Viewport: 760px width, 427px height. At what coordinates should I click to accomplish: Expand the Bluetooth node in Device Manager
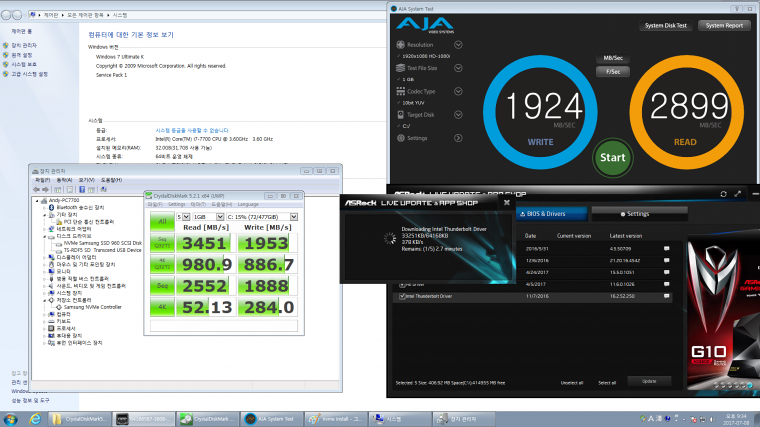tap(45, 207)
